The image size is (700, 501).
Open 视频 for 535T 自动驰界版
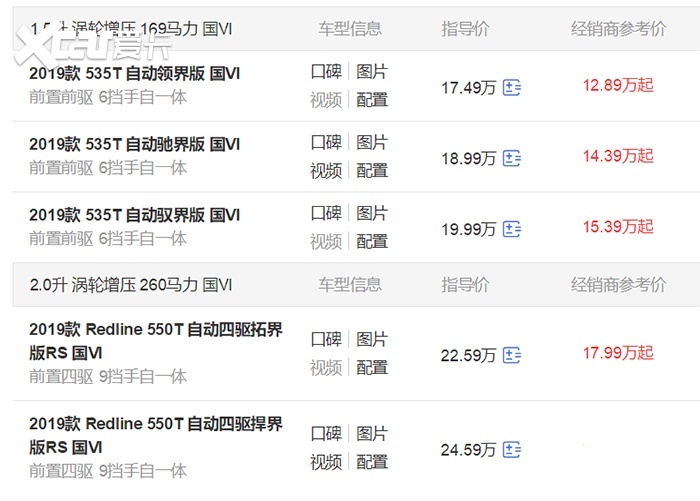[326, 170]
